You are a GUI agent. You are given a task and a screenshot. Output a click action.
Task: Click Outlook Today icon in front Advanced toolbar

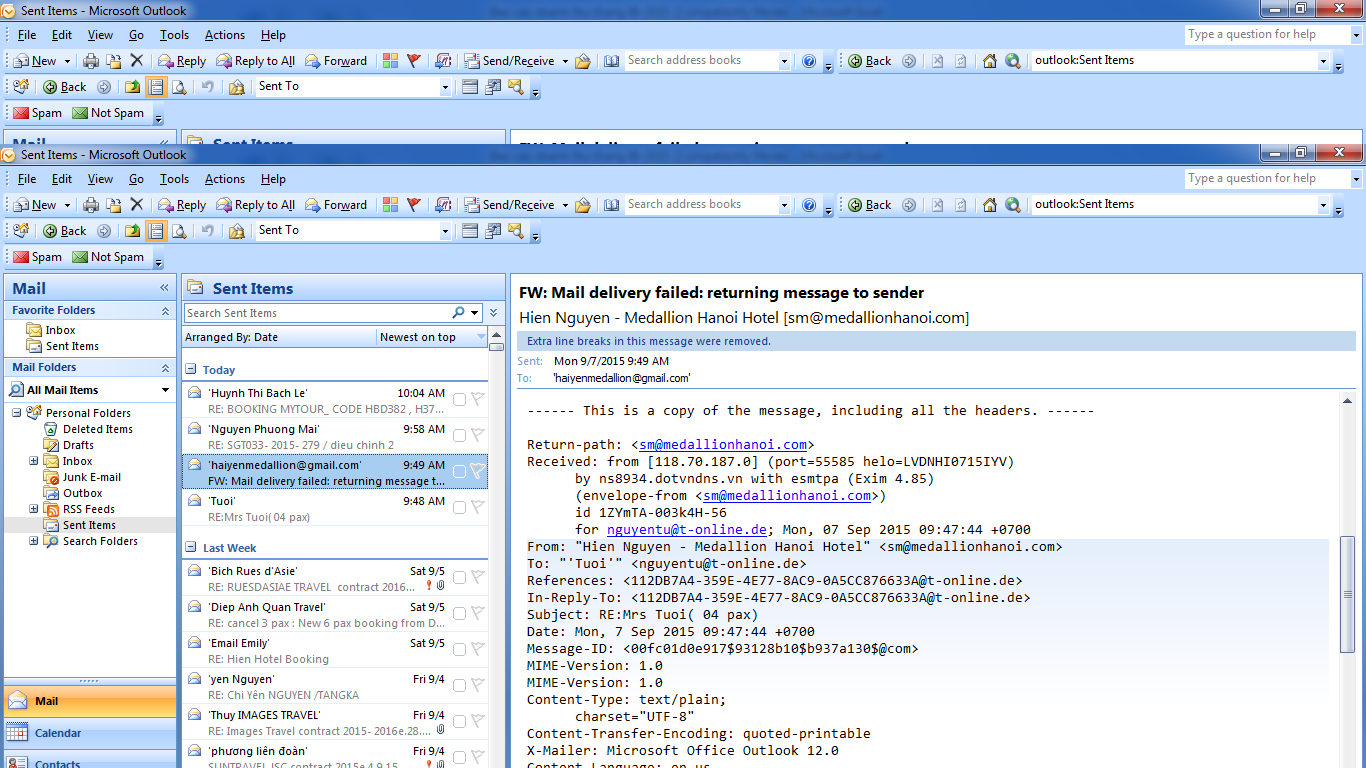click(20, 231)
